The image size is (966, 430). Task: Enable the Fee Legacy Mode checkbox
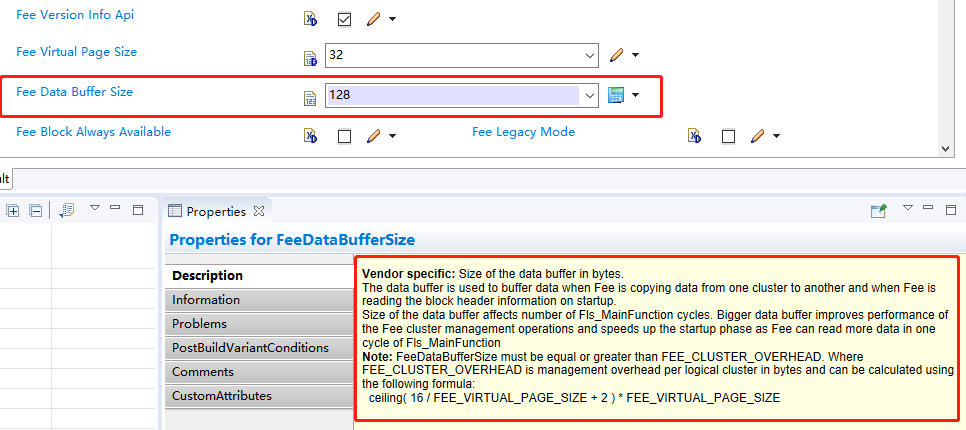728,136
